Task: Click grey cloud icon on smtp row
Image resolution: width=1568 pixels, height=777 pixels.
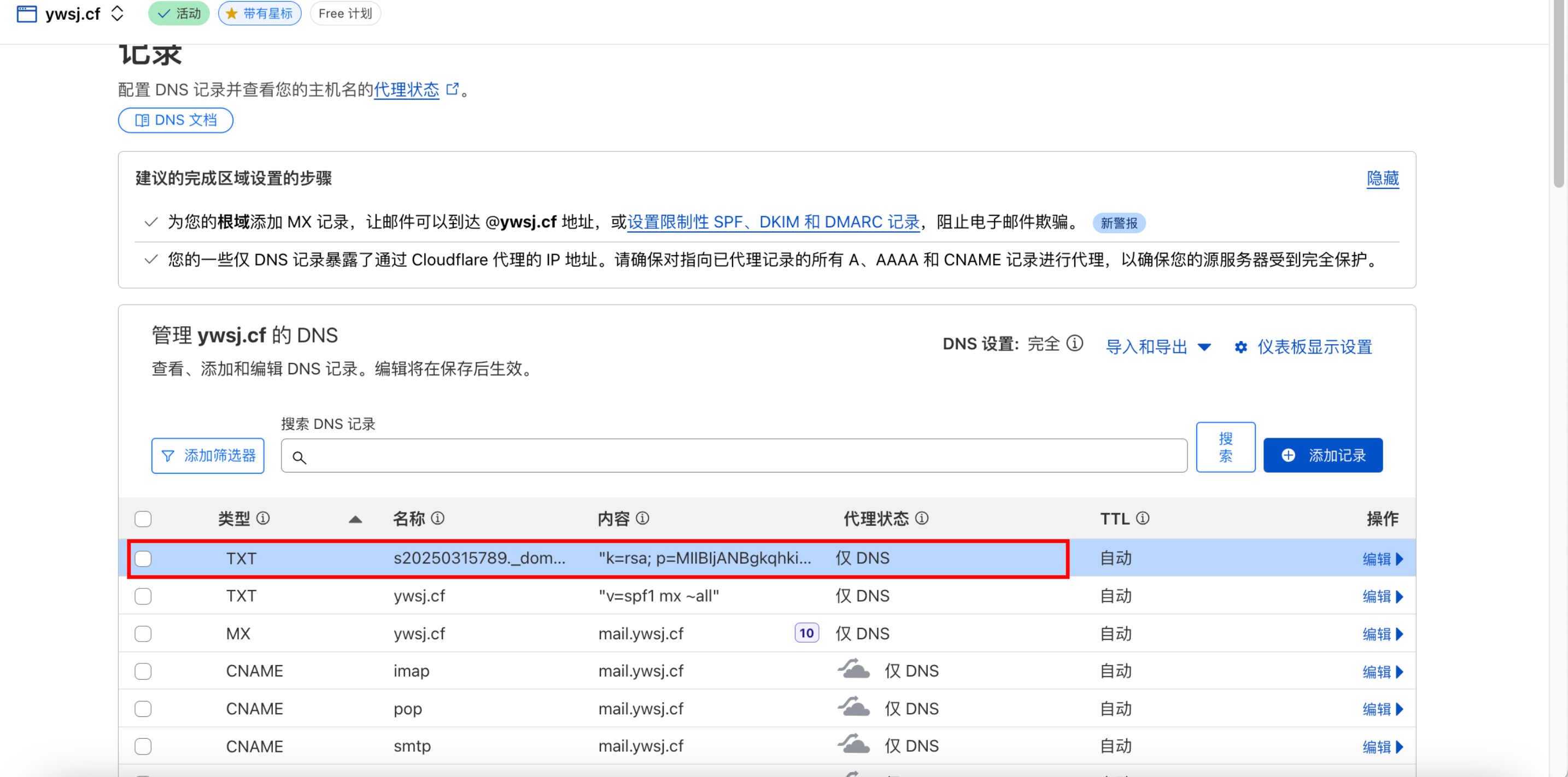Action: (853, 744)
